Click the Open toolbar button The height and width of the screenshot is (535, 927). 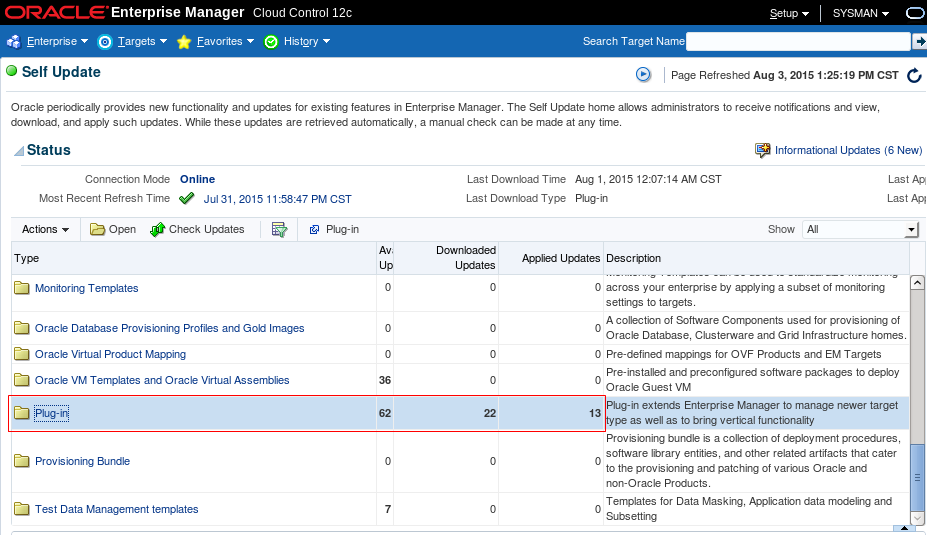[113, 229]
